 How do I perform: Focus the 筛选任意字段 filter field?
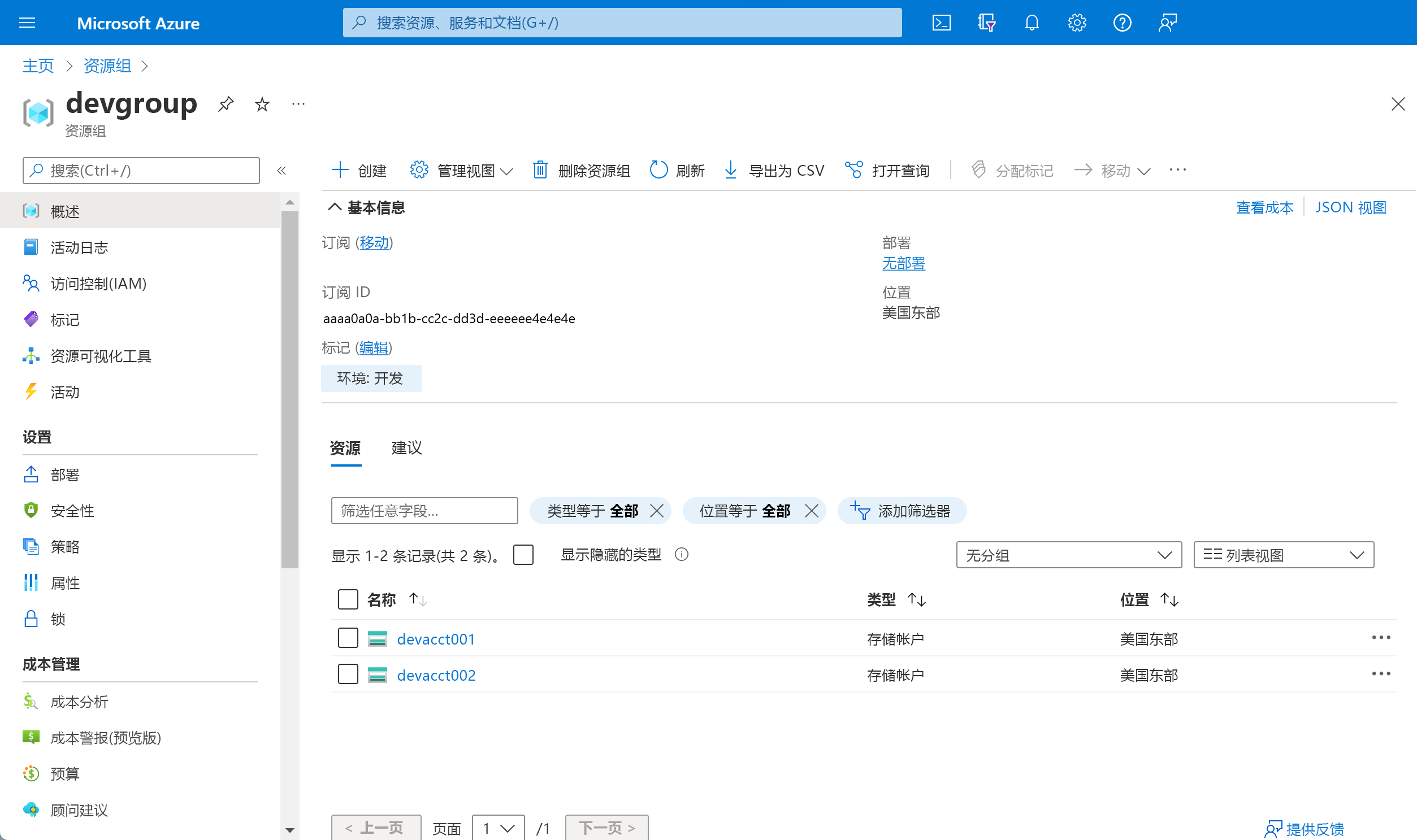point(424,511)
